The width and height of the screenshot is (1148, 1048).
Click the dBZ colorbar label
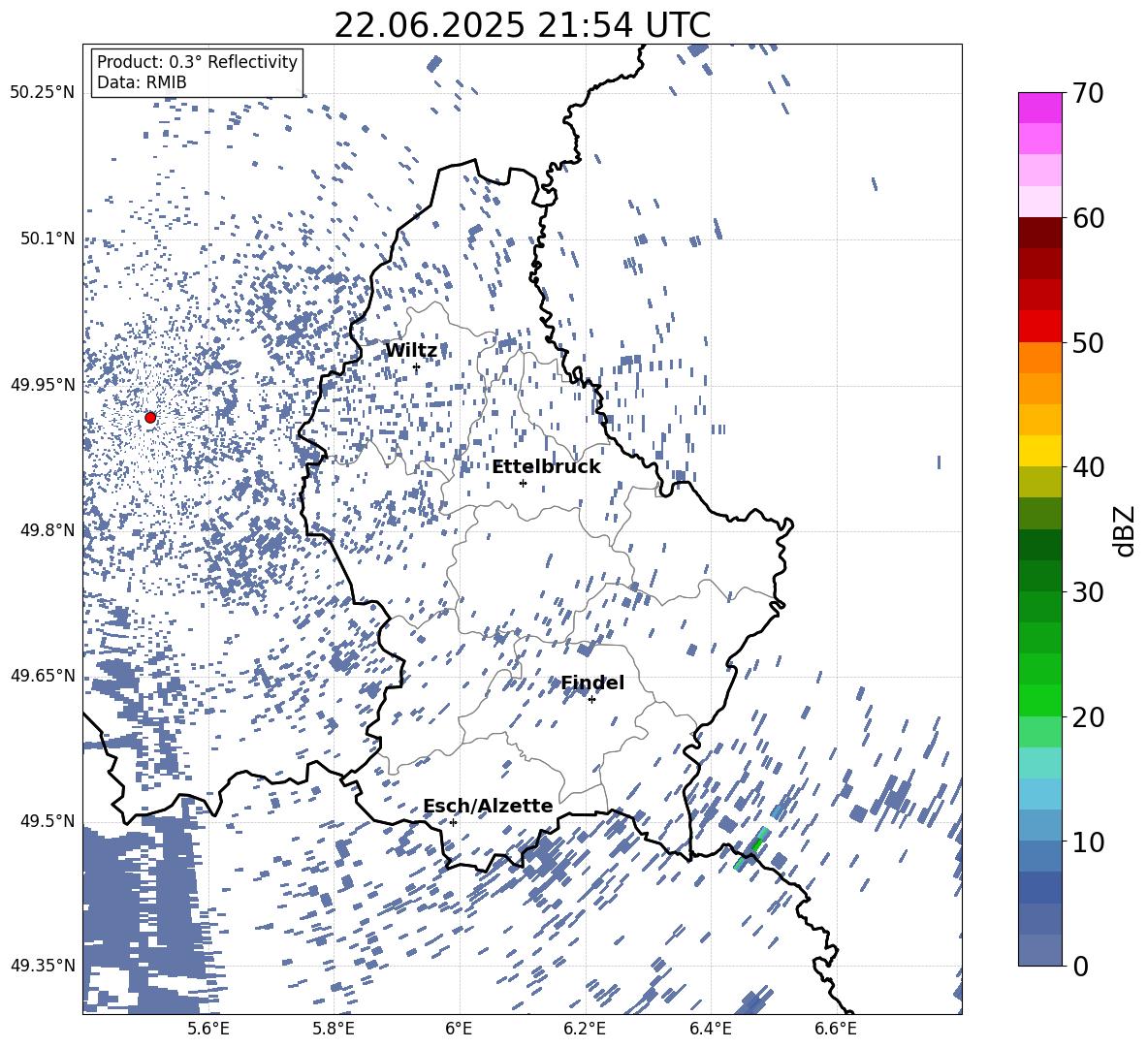pyautogui.click(x=1124, y=530)
